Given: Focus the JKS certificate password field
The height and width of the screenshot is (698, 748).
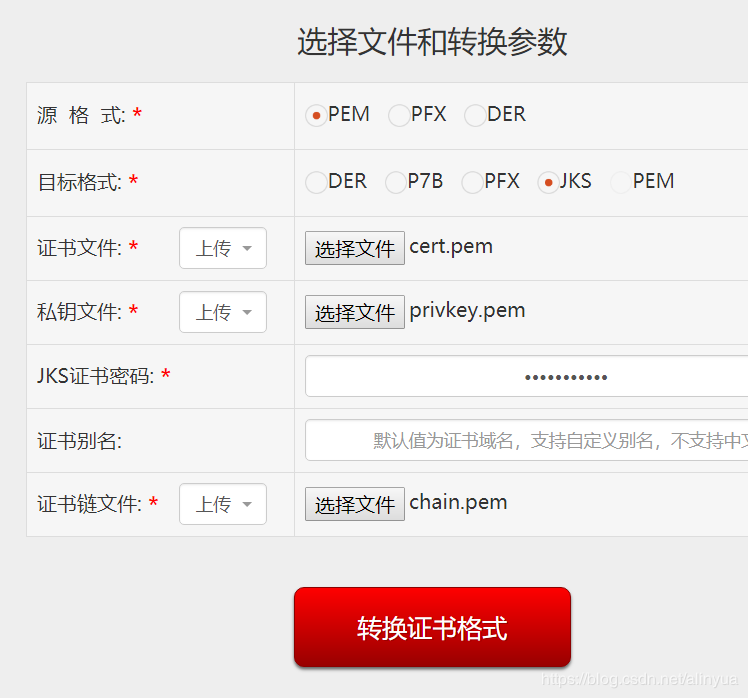Looking at the screenshot, I should (527, 376).
